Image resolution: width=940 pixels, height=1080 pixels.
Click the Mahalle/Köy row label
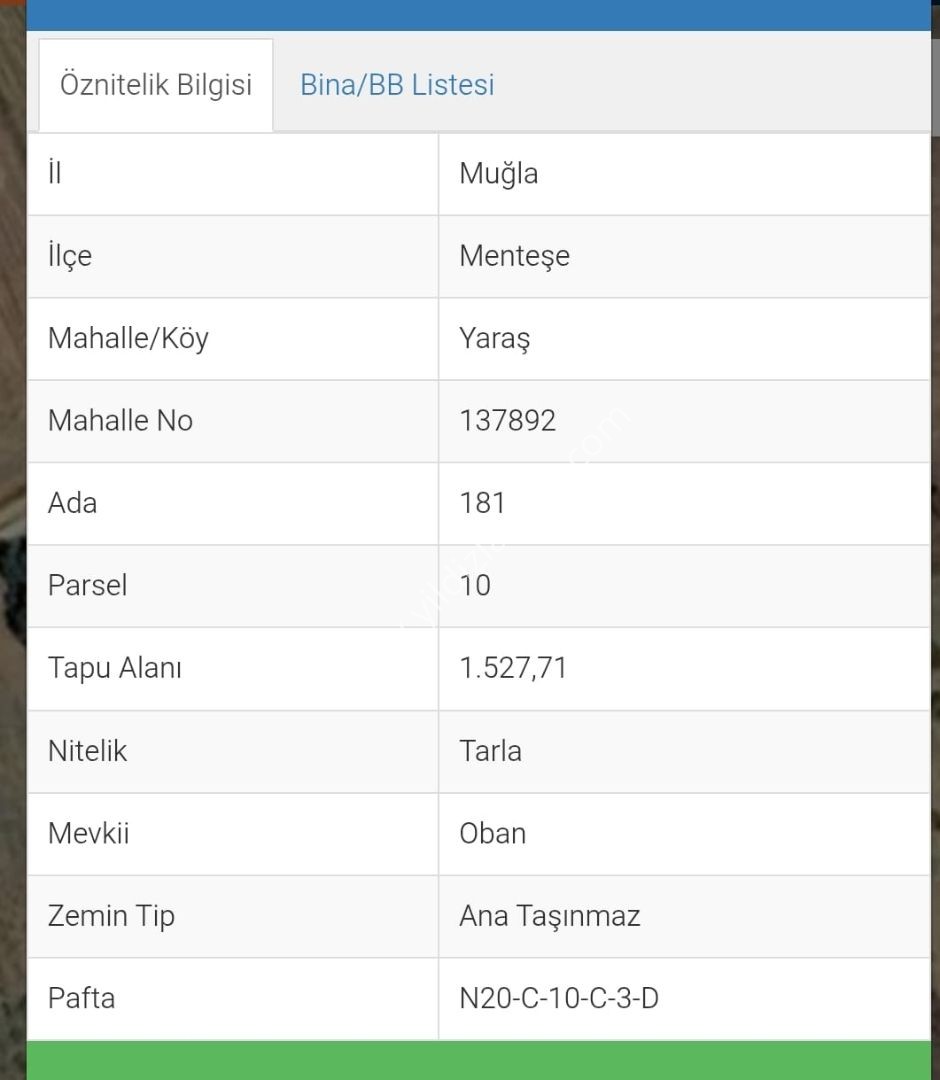(128, 338)
